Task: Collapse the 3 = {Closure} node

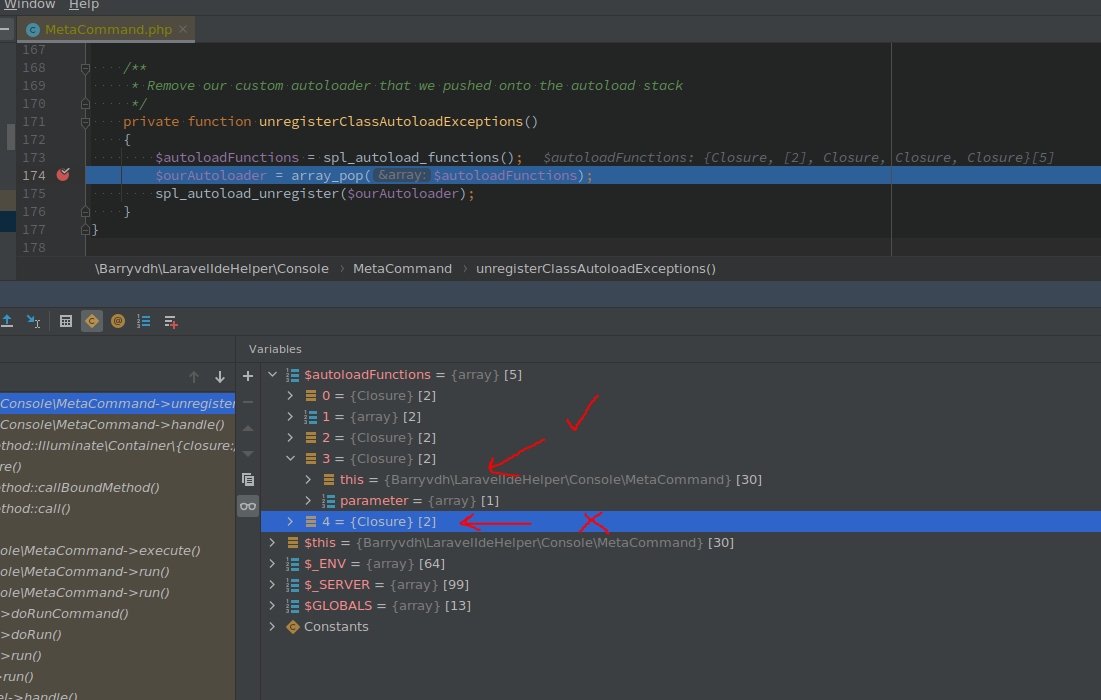Action: pos(290,458)
